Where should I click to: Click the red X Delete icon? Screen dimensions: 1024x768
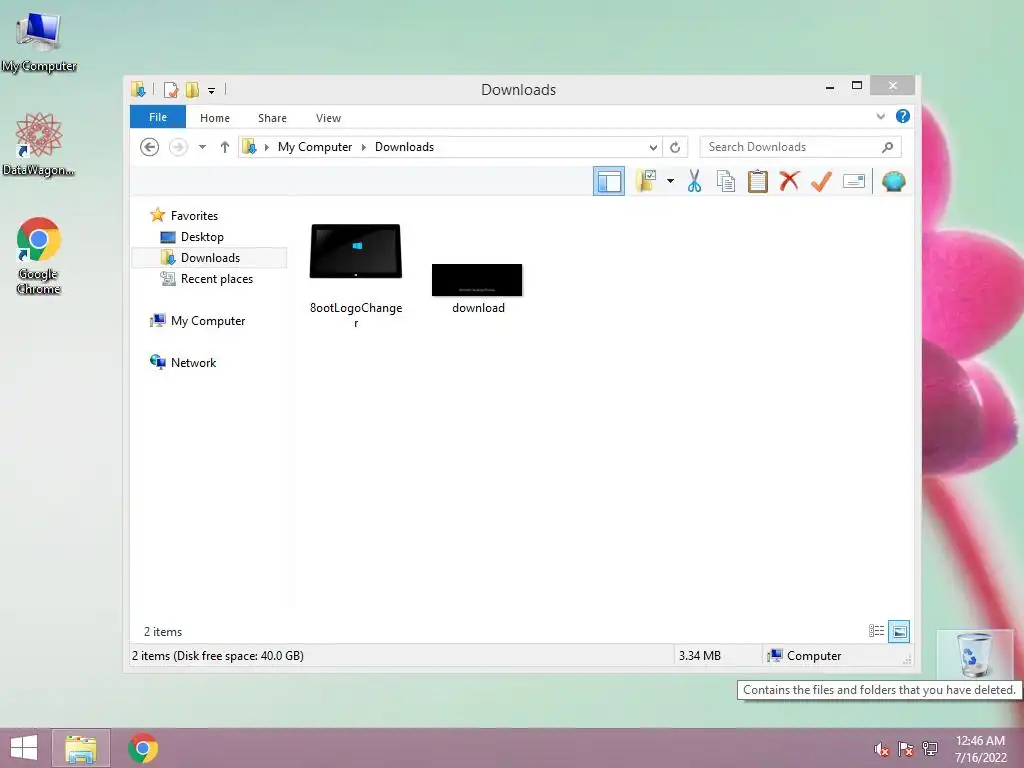789,181
